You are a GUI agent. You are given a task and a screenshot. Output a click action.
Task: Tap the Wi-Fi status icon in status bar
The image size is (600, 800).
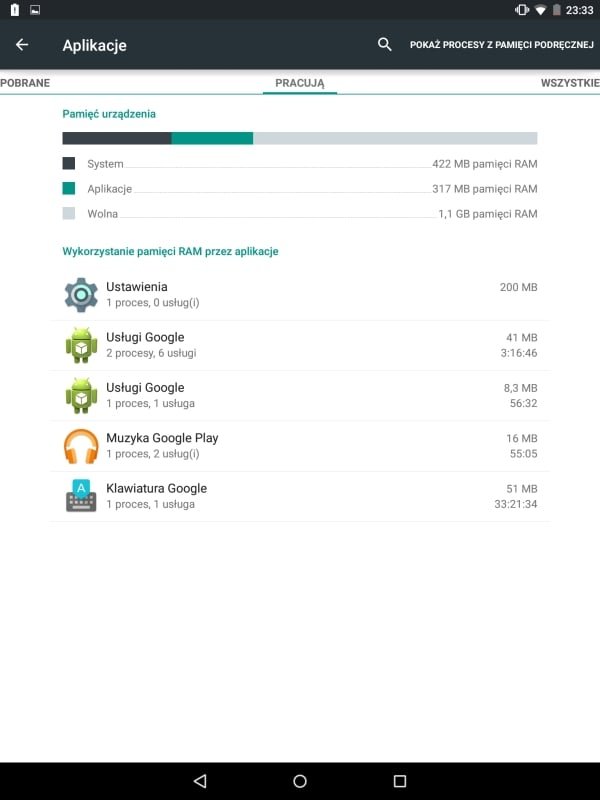click(x=540, y=10)
